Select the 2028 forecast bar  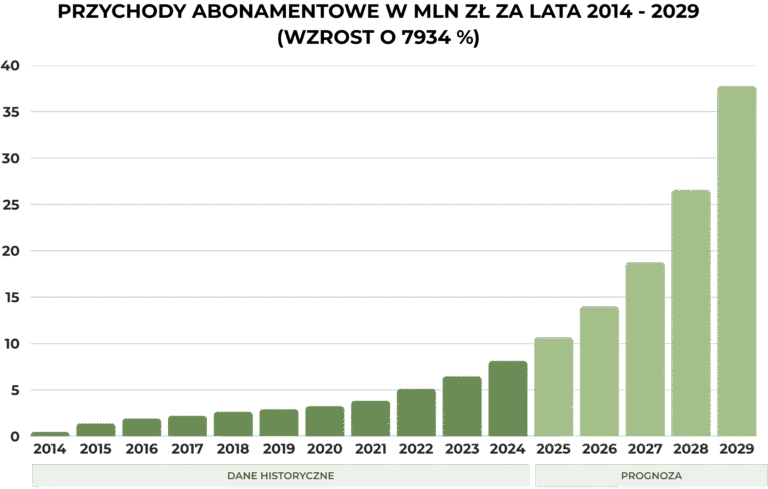(691, 313)
